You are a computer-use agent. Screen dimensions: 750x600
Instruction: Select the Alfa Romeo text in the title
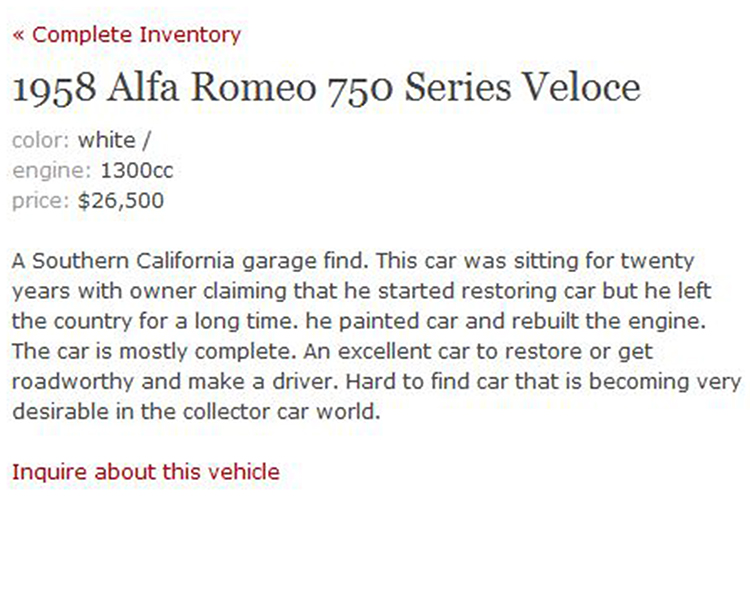211,87
